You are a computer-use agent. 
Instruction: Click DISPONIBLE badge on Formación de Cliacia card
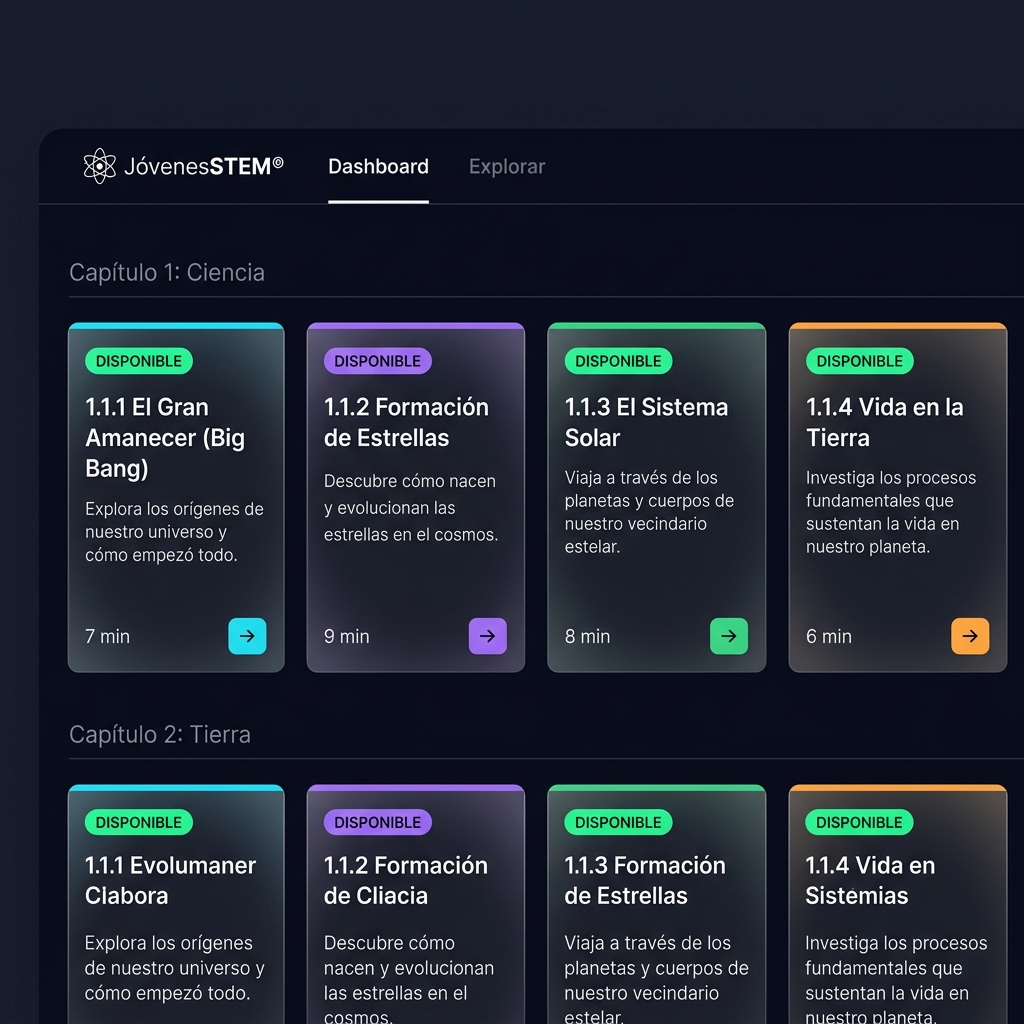[377, 822]
